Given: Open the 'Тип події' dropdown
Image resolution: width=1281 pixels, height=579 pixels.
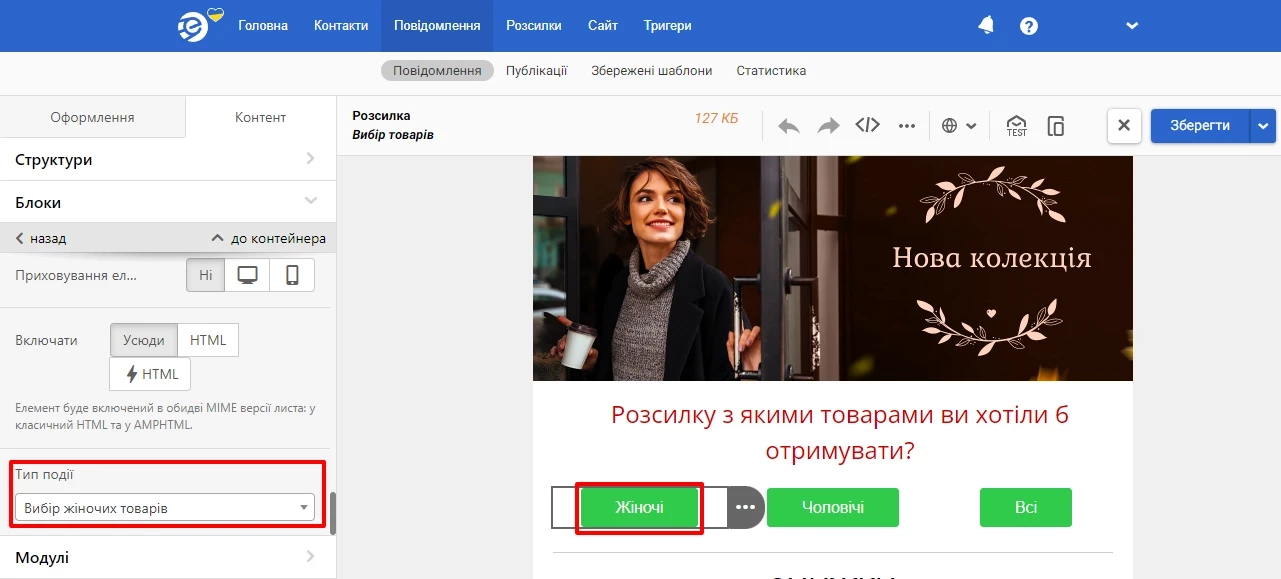Looking at the screenshot, I should coord(165,508).
